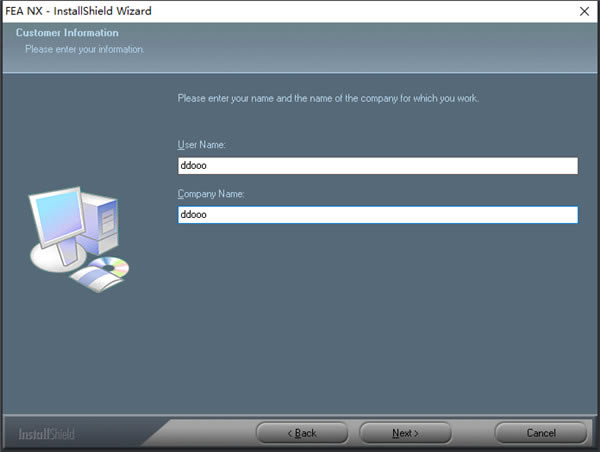This screenshot has height=452, width=600.
Task: Click the Next button
Action: pos(405,433)
